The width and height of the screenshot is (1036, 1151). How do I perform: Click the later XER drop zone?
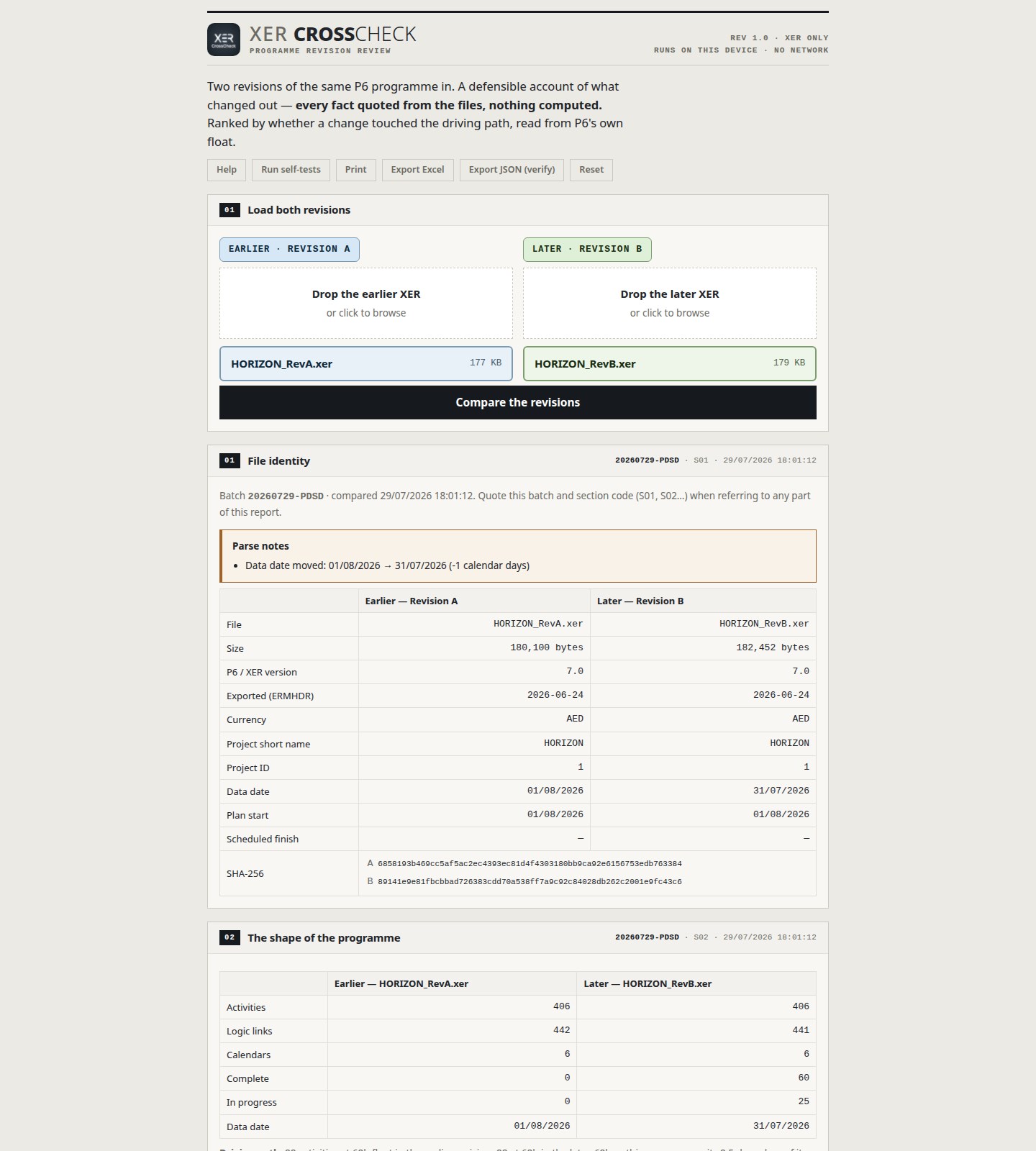pos(670,303)
